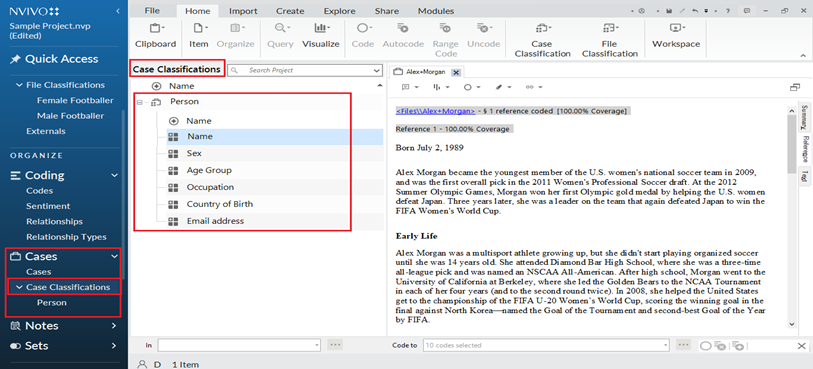Collapse the ribbon with the caret

tap(803, 55)
